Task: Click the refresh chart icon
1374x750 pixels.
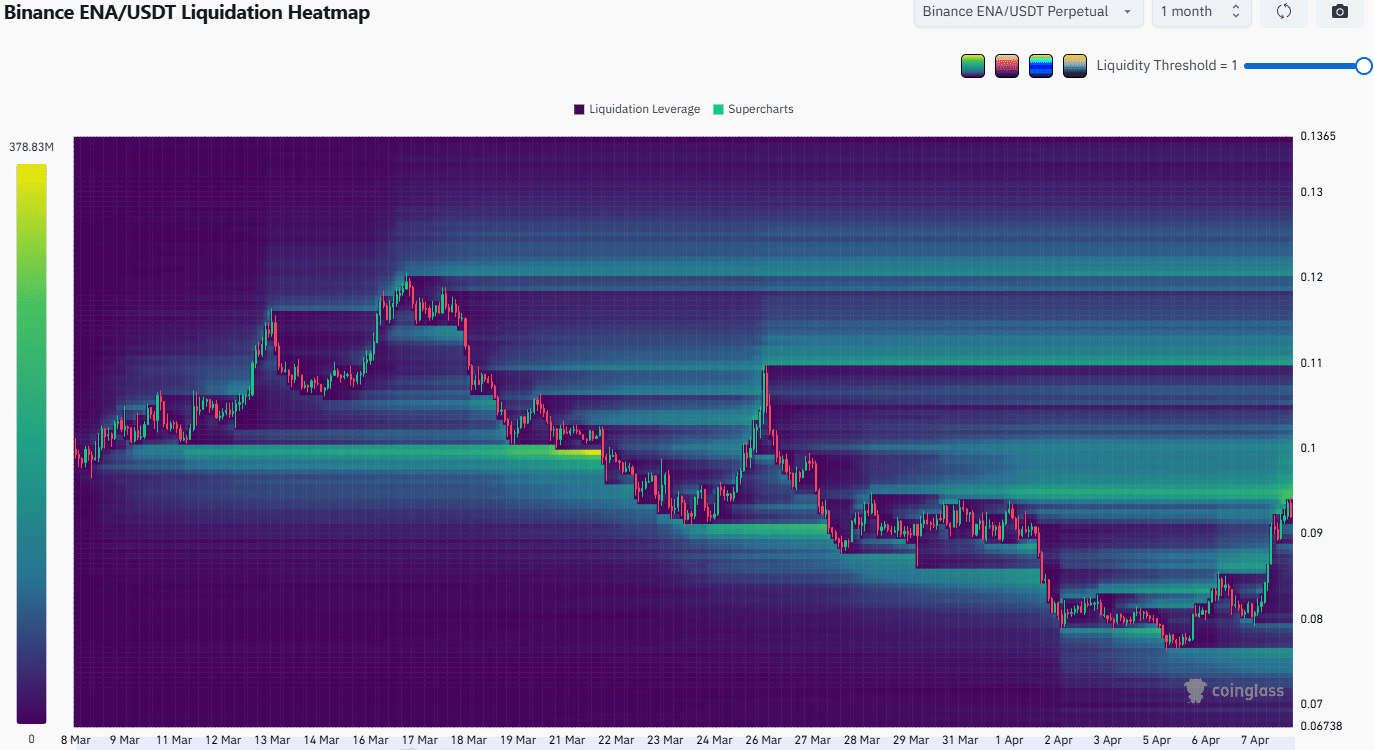Action: click(x=1284, y=12)
